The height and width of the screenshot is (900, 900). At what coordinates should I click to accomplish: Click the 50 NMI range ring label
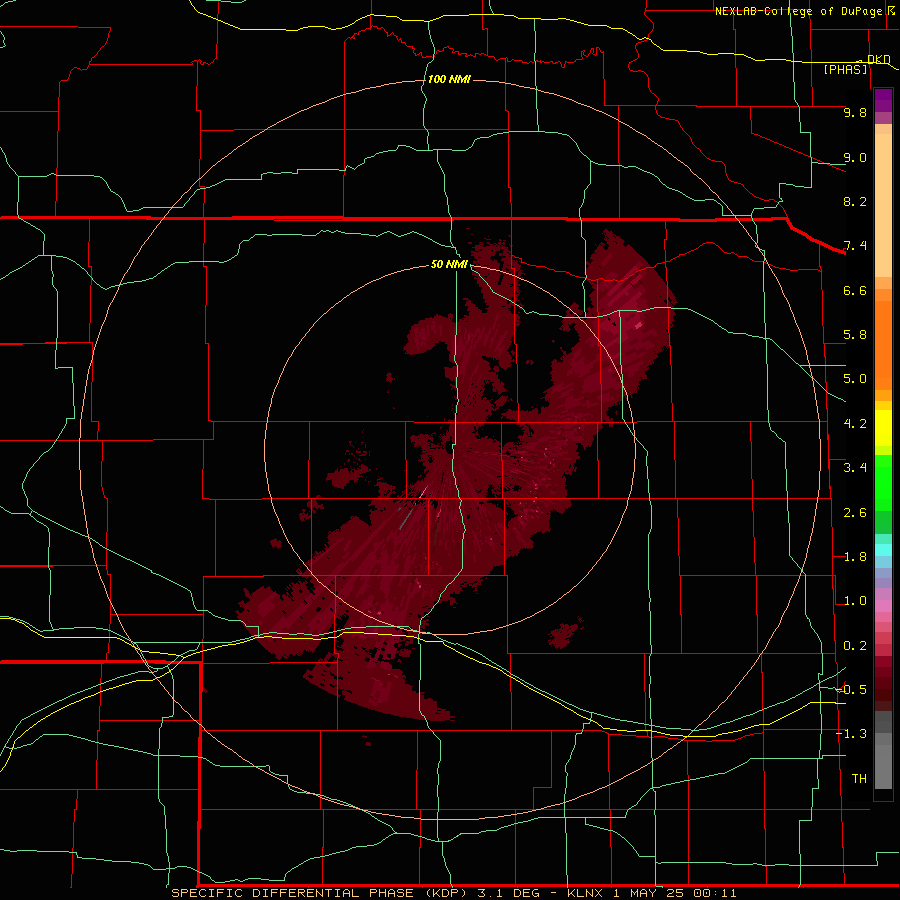(x=449, y=264)
